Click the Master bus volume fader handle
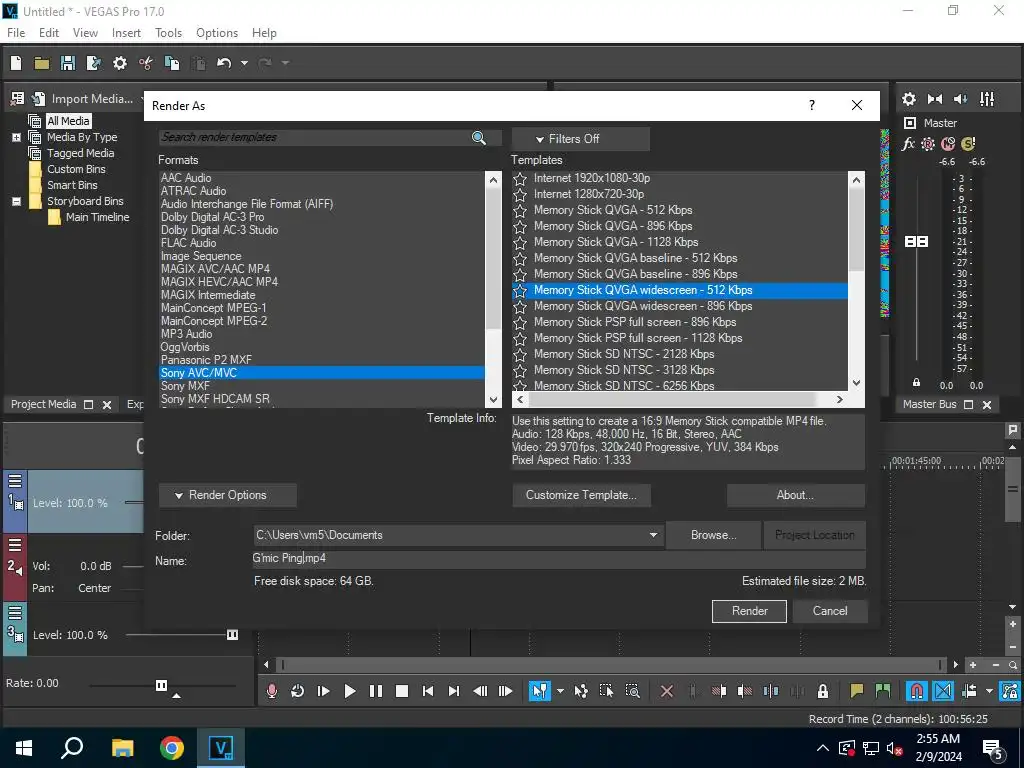The height and width of the screenshot is (768, 1024). 916,242
